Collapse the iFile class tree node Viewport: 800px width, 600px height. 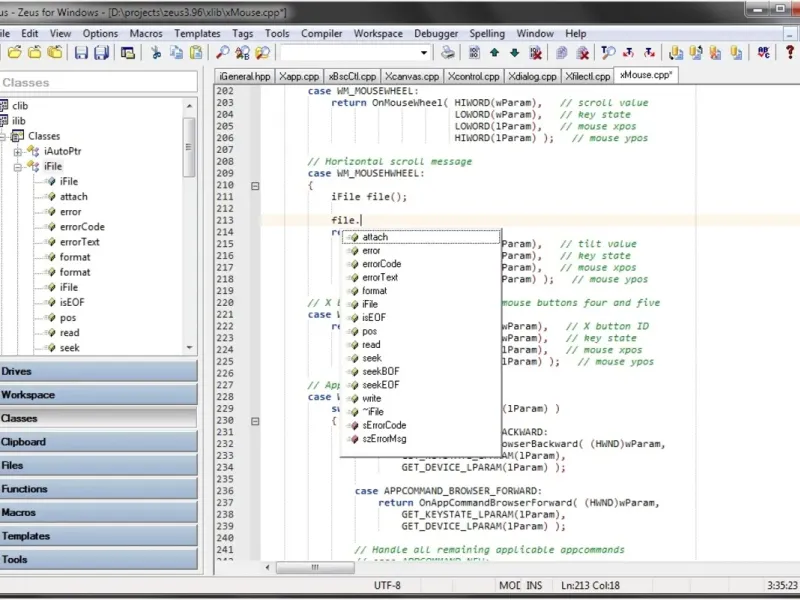[18, 167]
